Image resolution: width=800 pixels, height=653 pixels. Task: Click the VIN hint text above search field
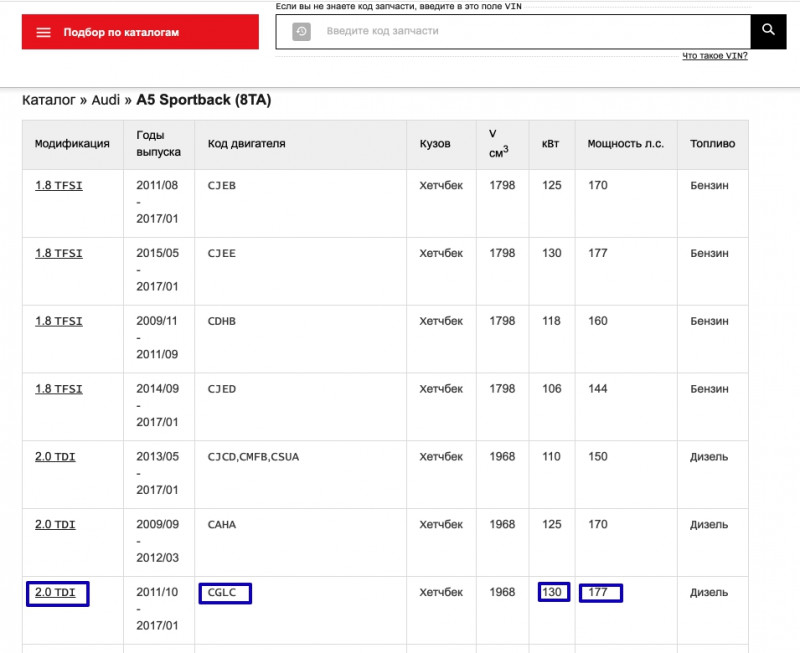click(398, 7)
